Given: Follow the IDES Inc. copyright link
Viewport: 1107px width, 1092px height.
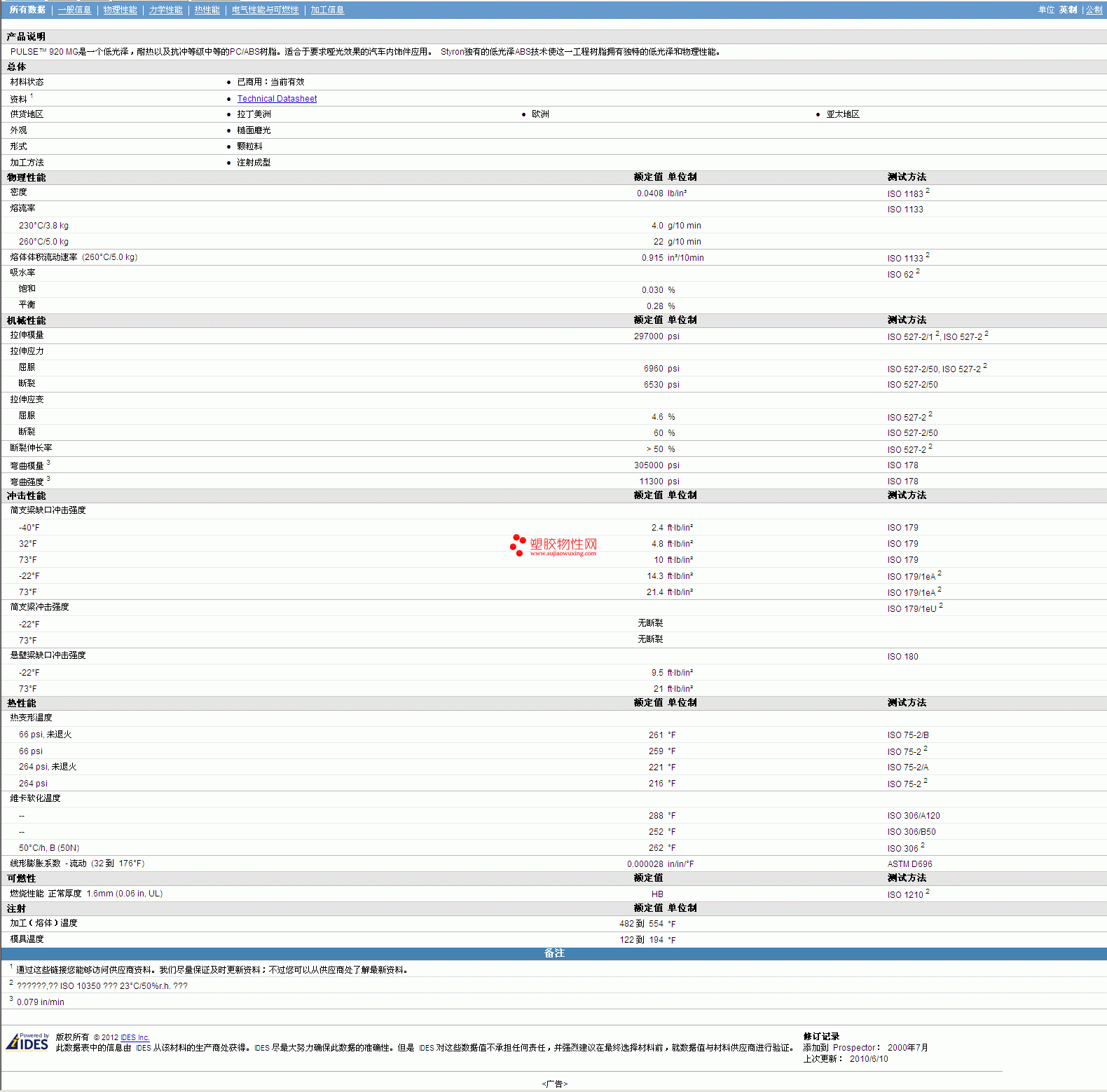Looking at the screenshot, I should point(135,1037).
